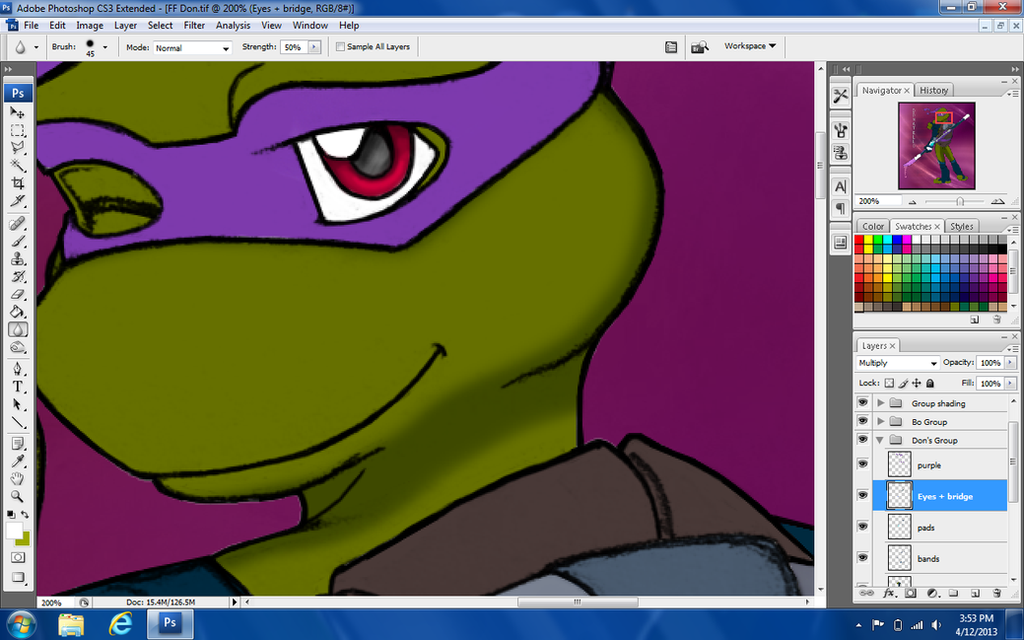Click the Windows Start button
This screenshot has height=640, width=1024.
coord(22,624)
